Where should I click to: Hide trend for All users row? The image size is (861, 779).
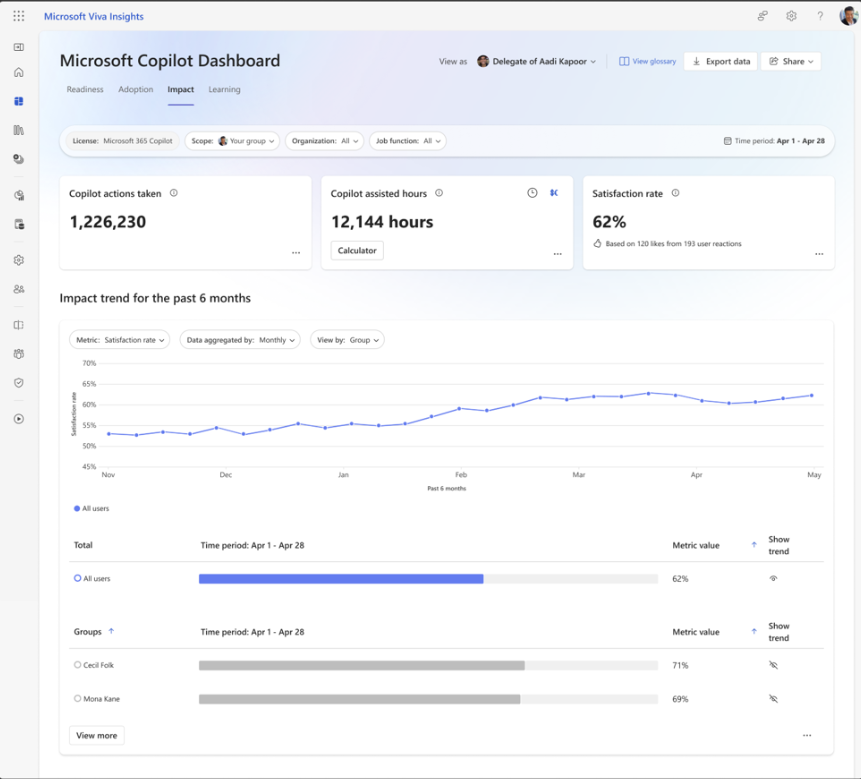(773, 578)
